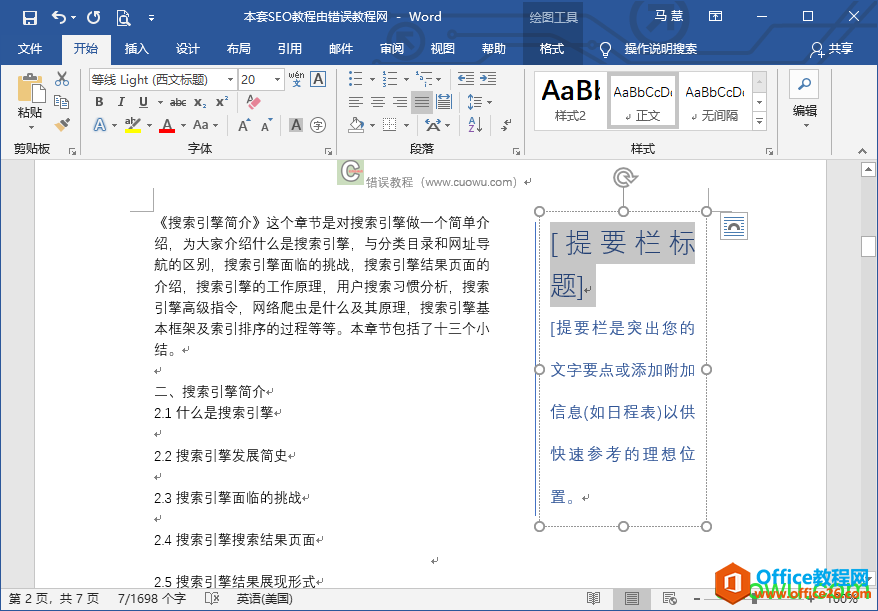Toggle italic formatting
Image resolution: width=878 pixels, height=611 pixels.
121,100
